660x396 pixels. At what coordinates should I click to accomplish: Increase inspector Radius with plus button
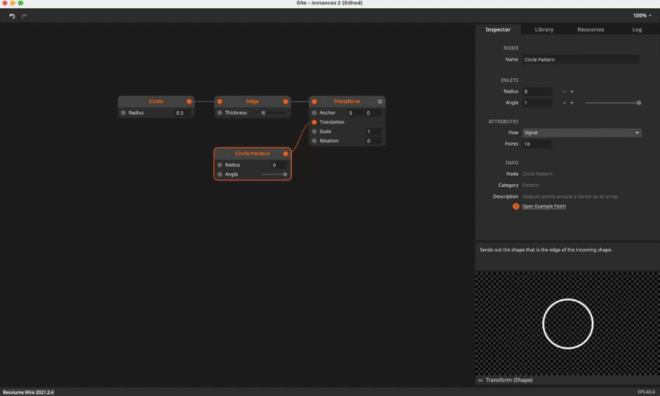tap(572, 91)
